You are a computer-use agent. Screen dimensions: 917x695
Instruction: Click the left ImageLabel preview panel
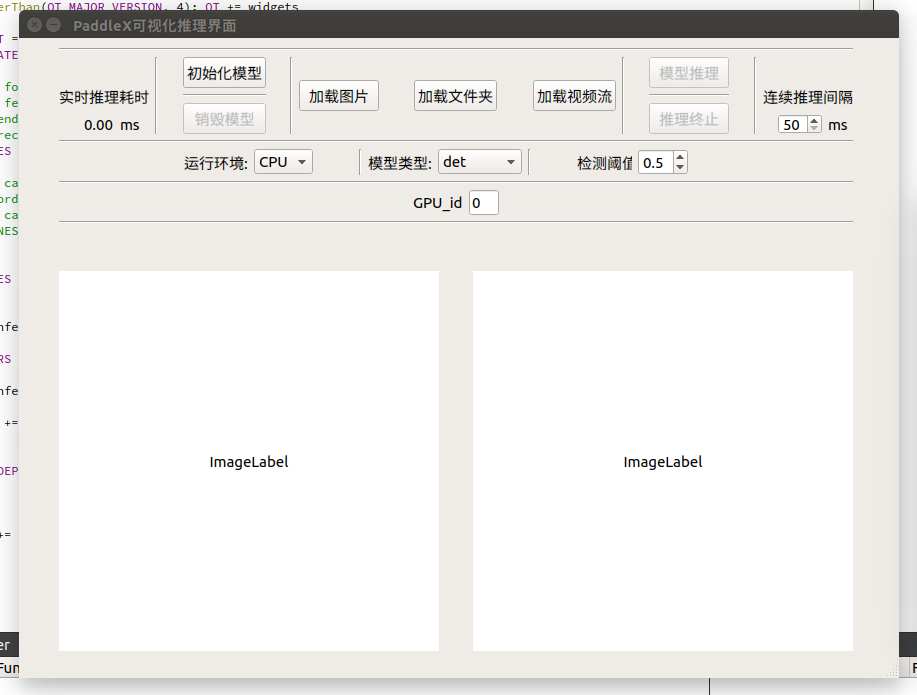pos(249,461)
